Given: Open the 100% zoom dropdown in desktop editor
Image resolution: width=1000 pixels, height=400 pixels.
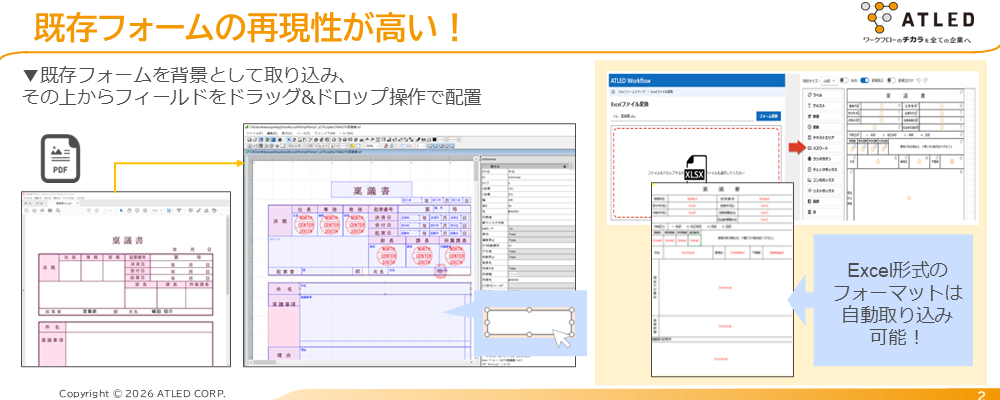Looking at the screenshot, I should 372,146.
